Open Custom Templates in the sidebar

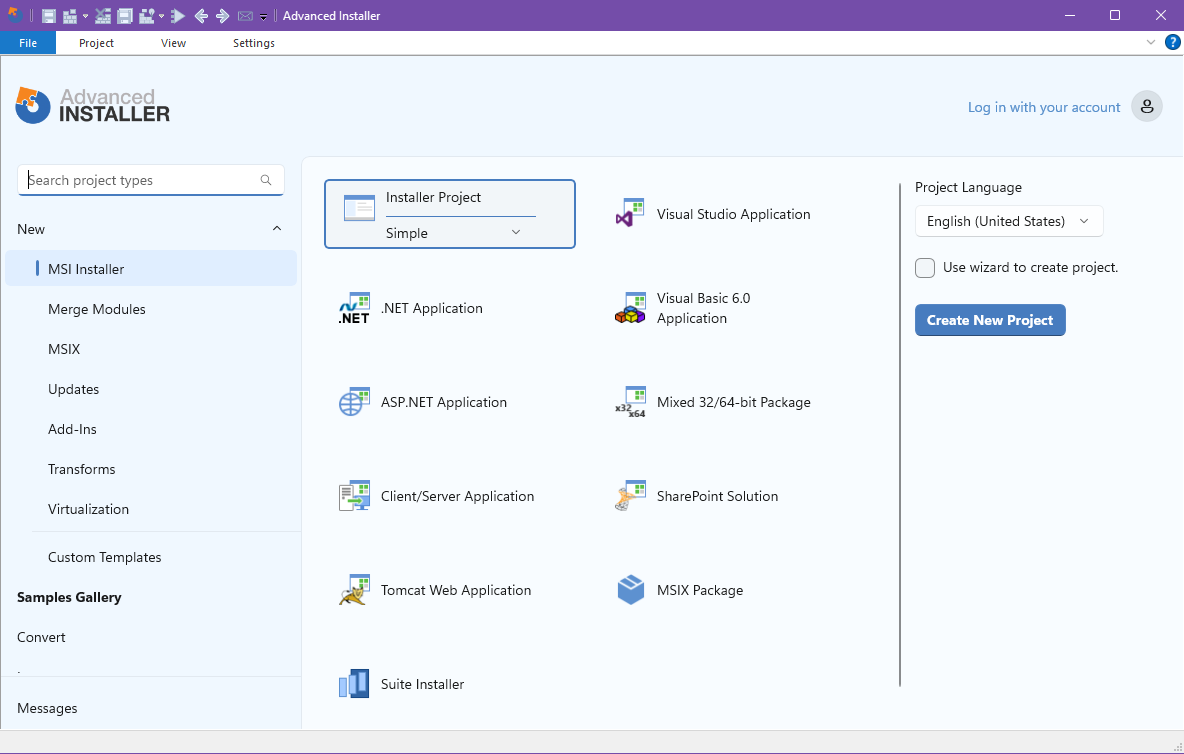[104, 558]
